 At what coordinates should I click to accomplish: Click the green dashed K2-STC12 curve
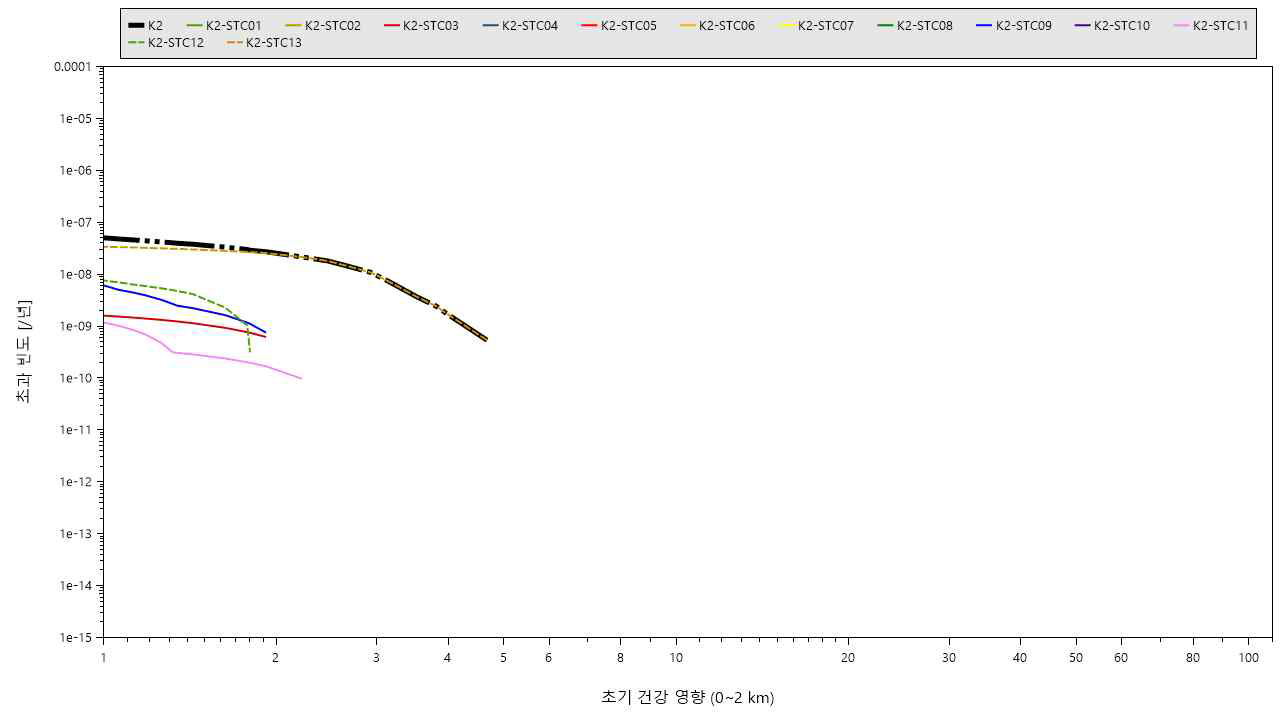click(x=192, y=292)
